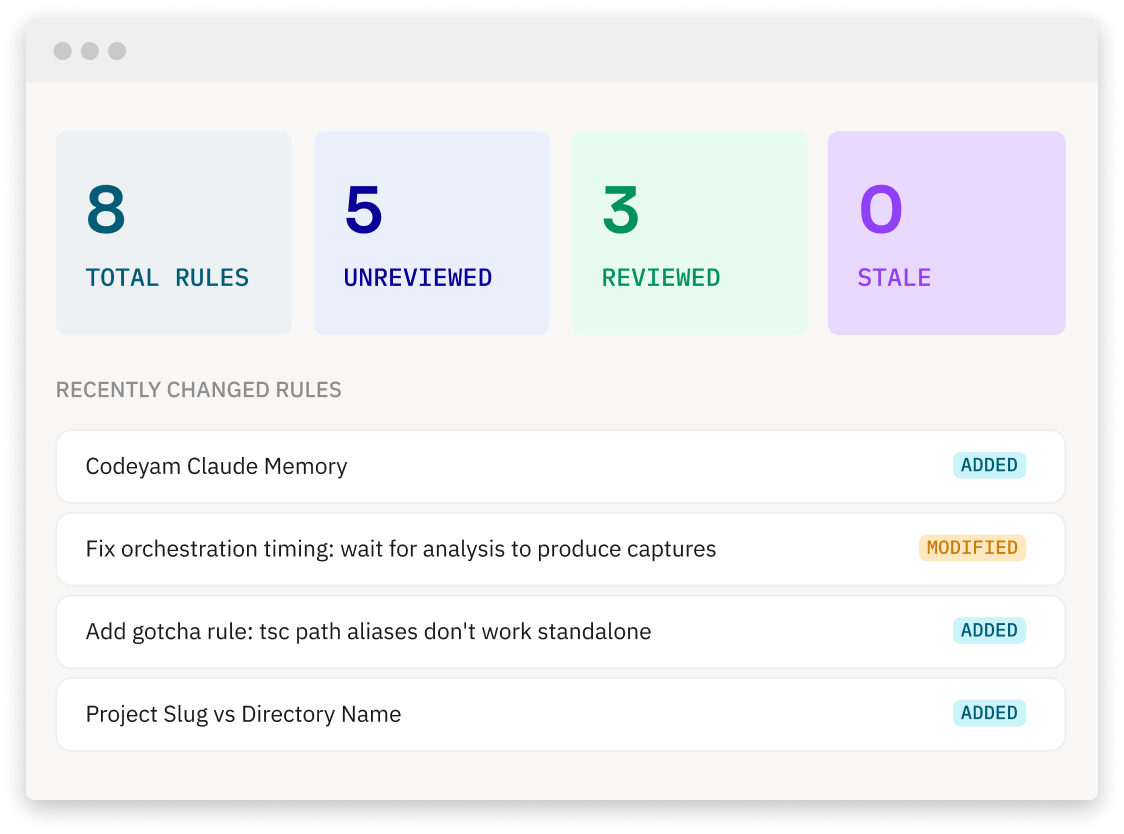Click the number 5 unreviewed count
Viewport: 1124px width, 834px height.
click(363, 210)
